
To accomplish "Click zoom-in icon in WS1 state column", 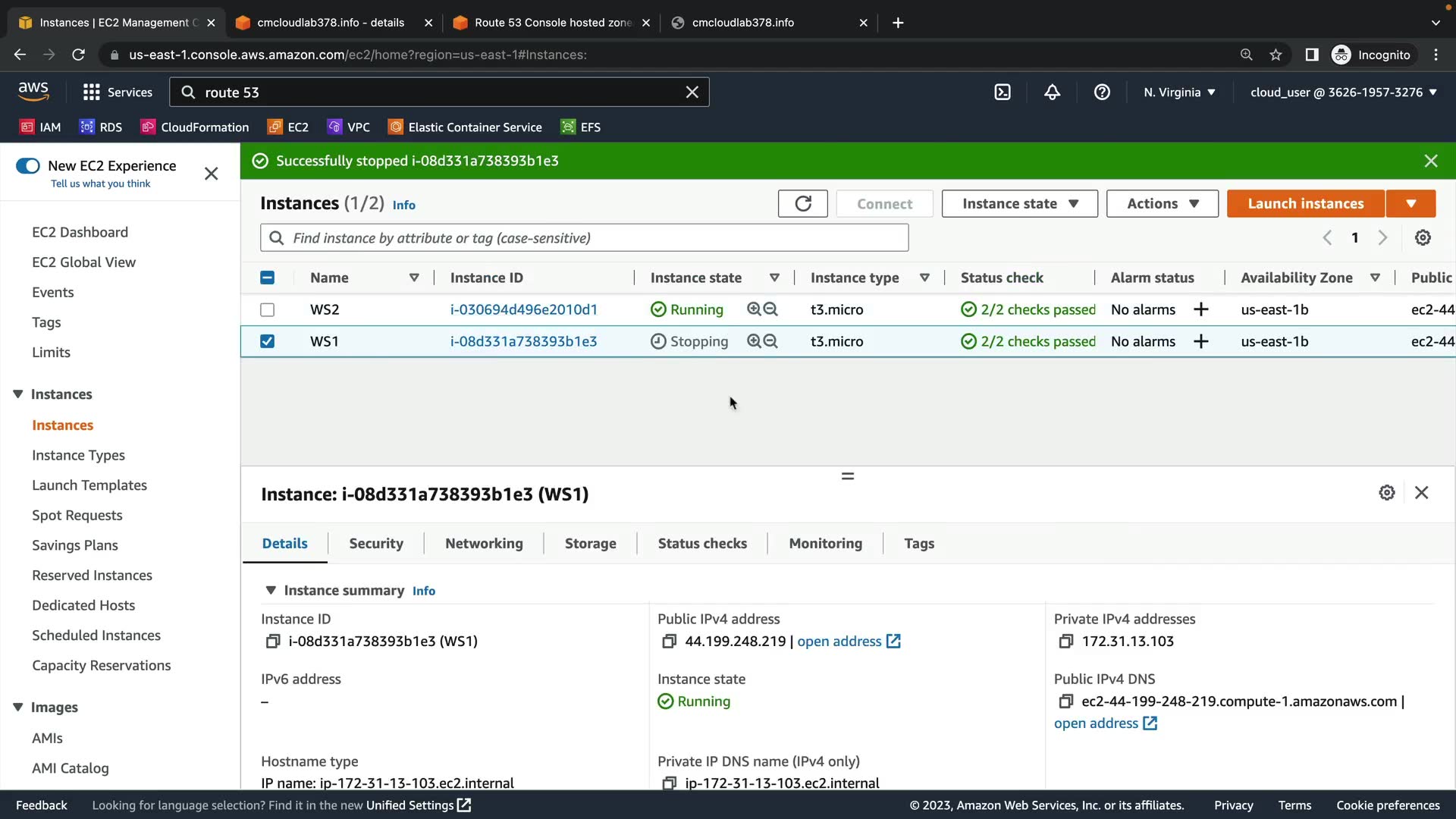I will point(754,341).
